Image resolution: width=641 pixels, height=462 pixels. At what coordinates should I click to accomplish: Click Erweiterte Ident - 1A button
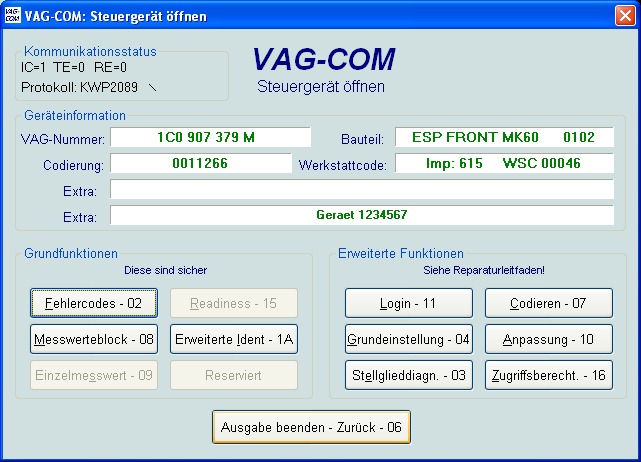(x=234, y=339)
